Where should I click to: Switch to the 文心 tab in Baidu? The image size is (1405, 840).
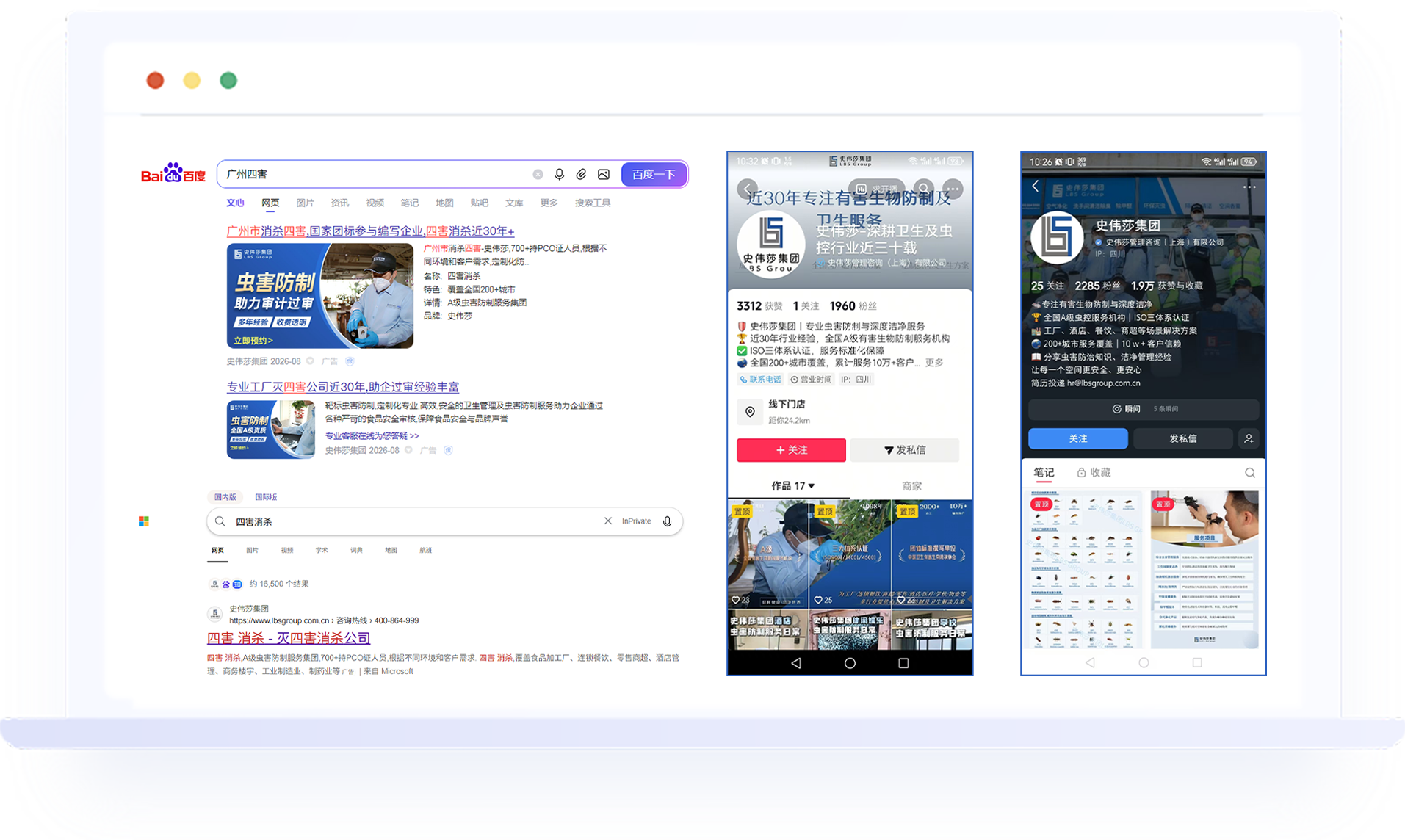pos(235,203)
